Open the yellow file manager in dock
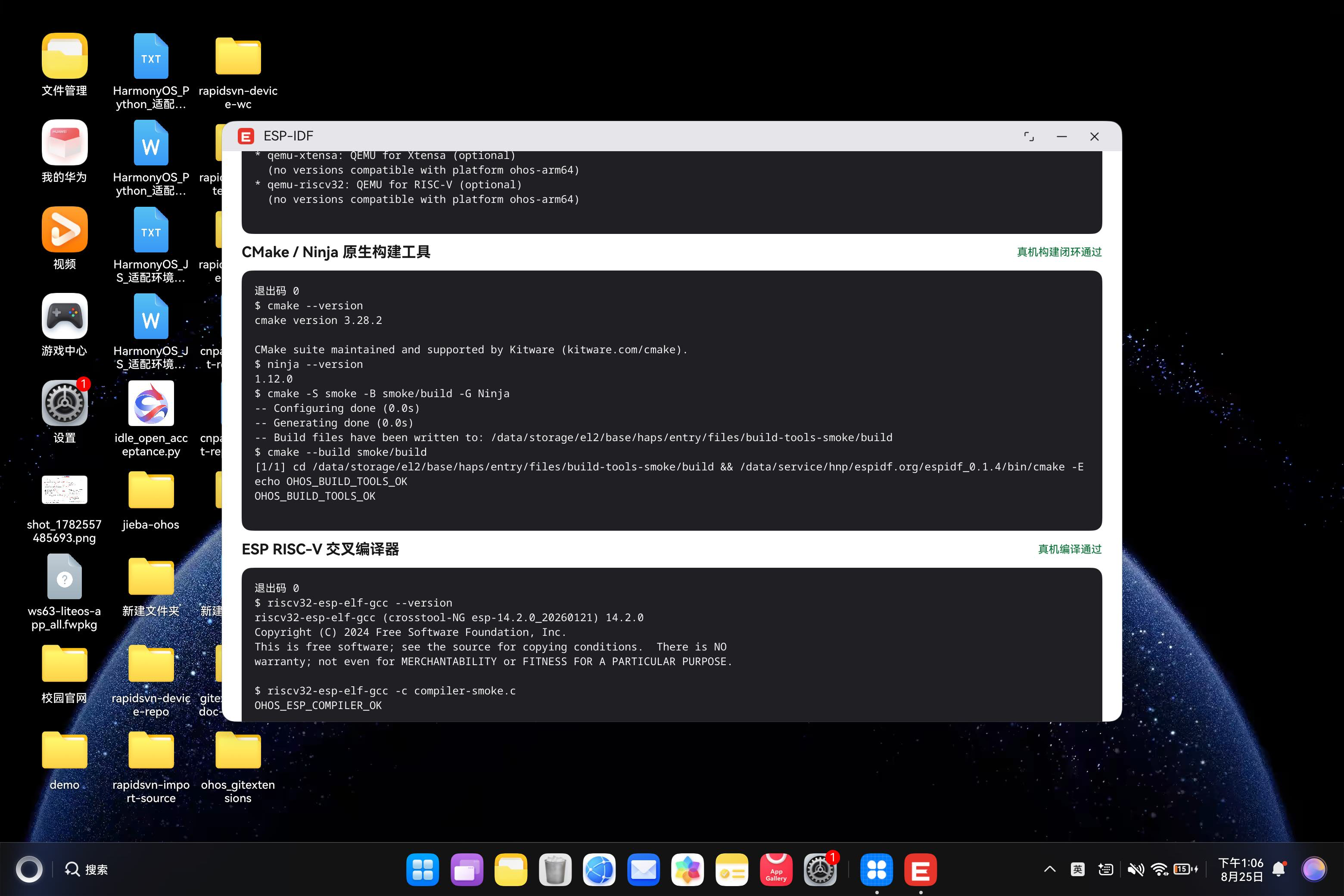The image size is (1344, 896). pyautogui.click(x=511, y=869)
